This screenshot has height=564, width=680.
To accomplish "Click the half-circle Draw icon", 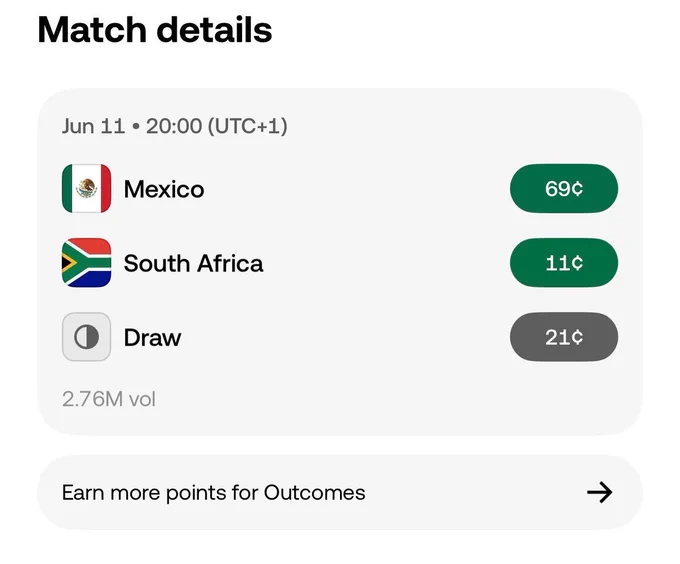I will [x=86, y=337].
